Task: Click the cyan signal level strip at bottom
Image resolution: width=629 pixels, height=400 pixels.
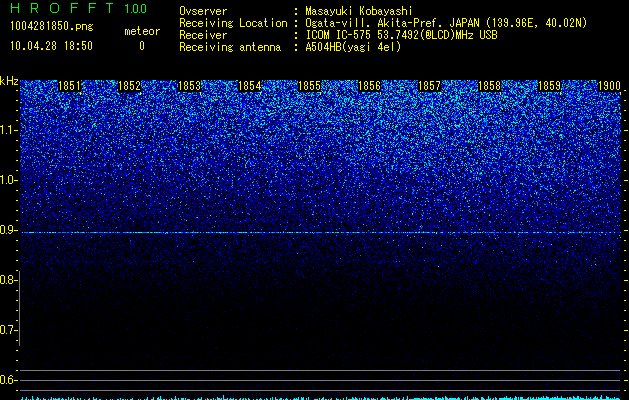Action: click(320, 398)
